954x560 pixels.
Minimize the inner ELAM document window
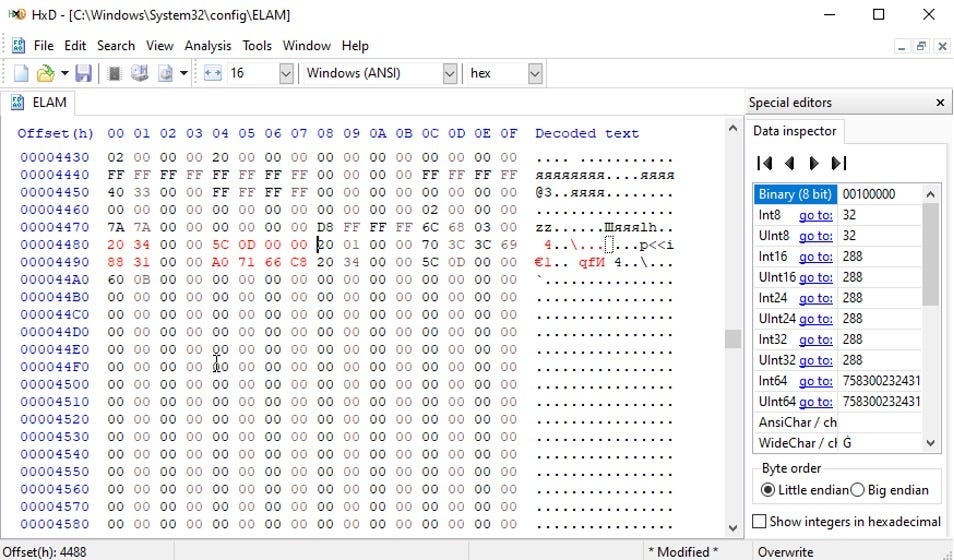(x=902, y=46)
